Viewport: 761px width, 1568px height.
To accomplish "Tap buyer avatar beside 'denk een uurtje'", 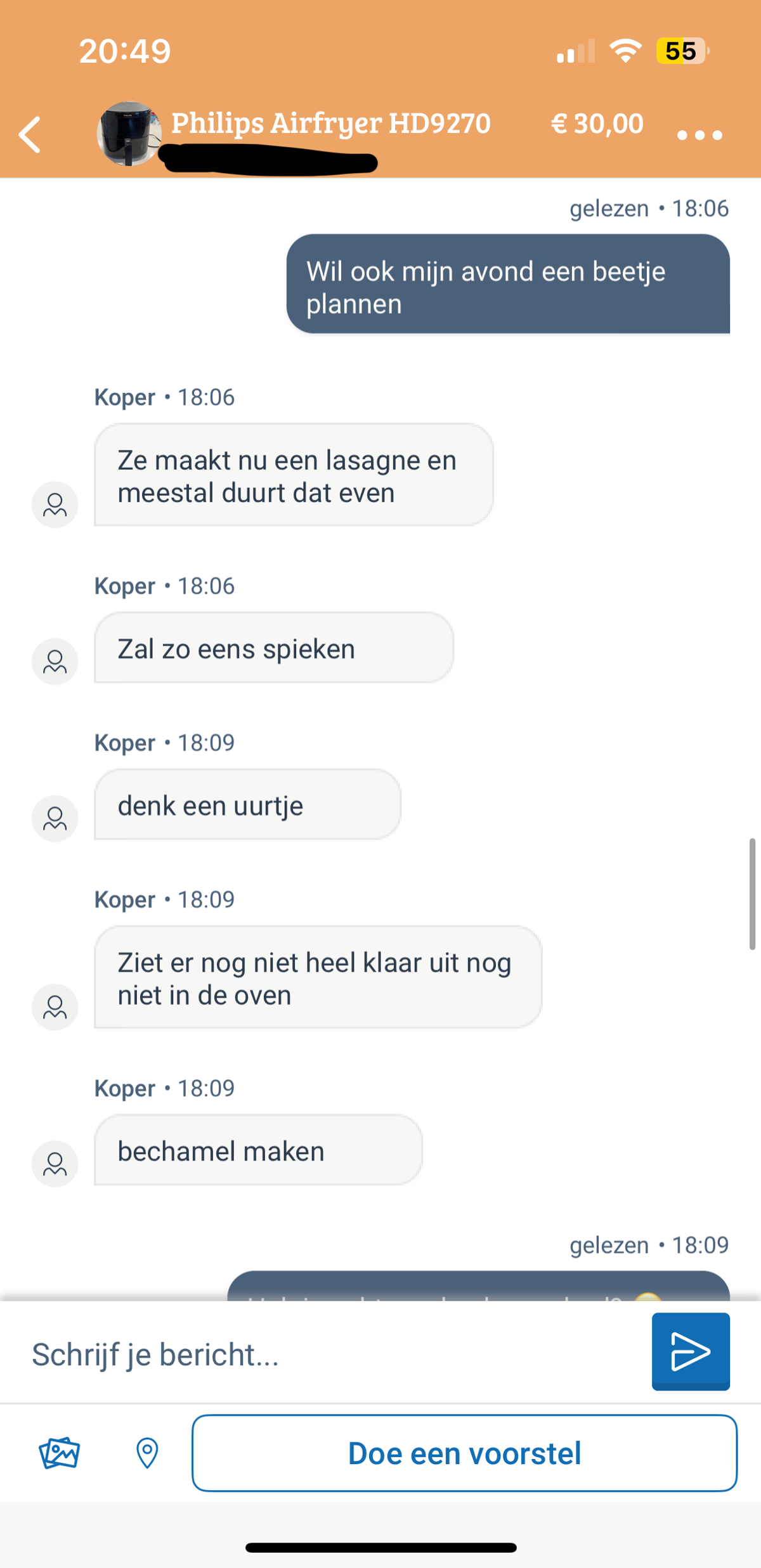I will coord(55,818).
